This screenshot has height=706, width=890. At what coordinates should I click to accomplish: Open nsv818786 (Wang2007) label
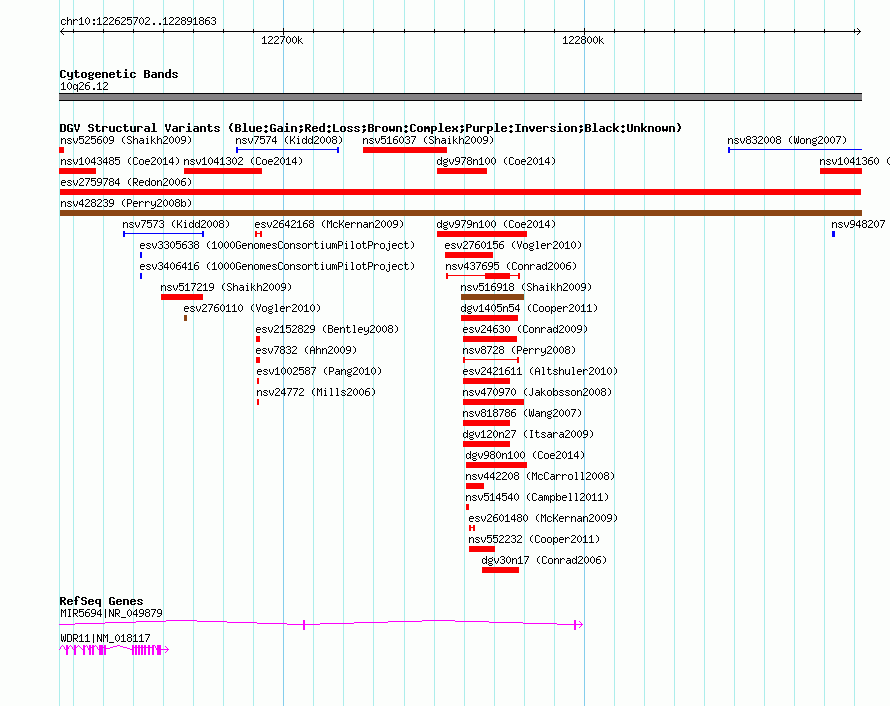[522, 413]
